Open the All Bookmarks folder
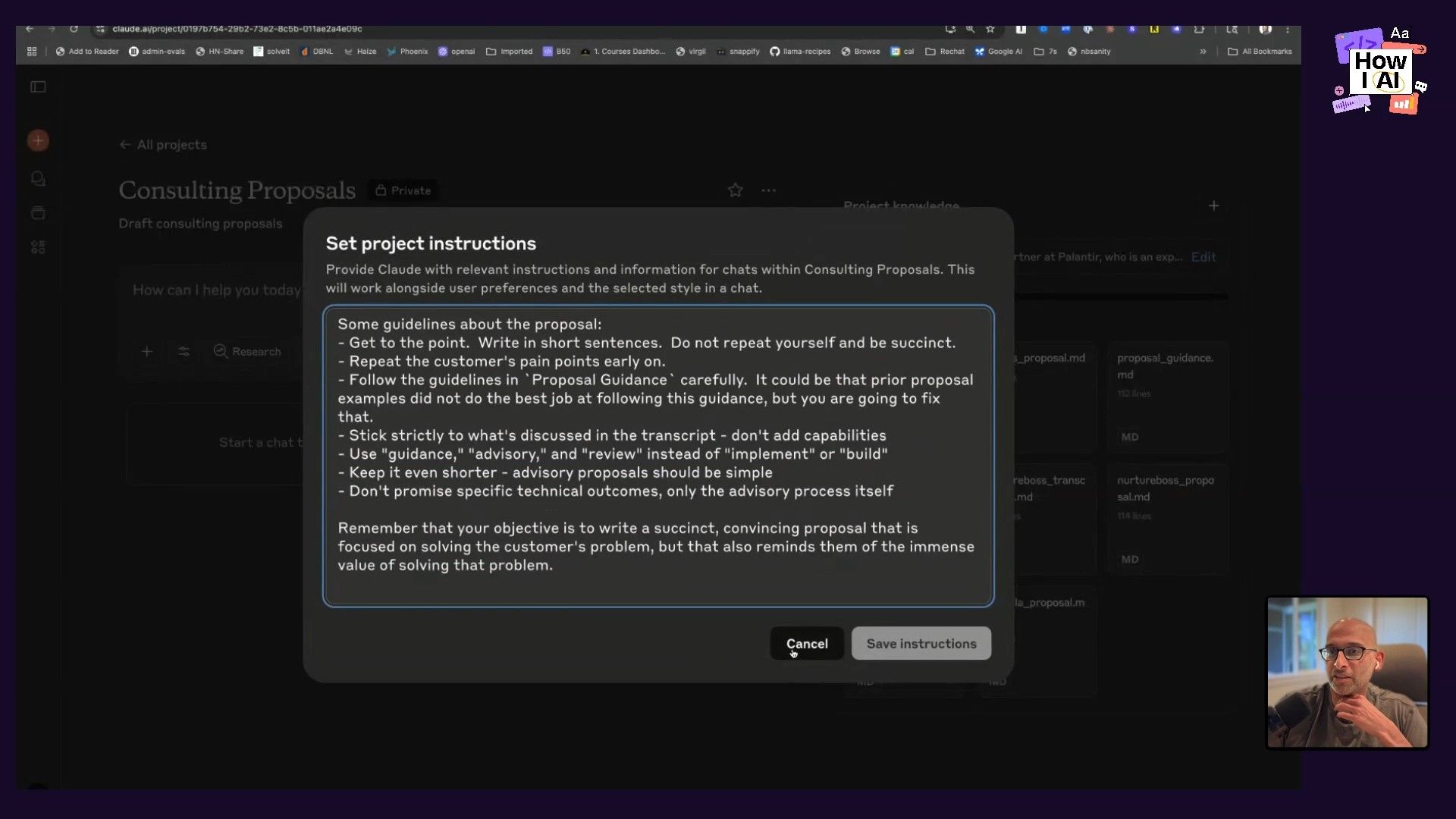Viewport: 1456px width, 819px height. point(1260,52)
